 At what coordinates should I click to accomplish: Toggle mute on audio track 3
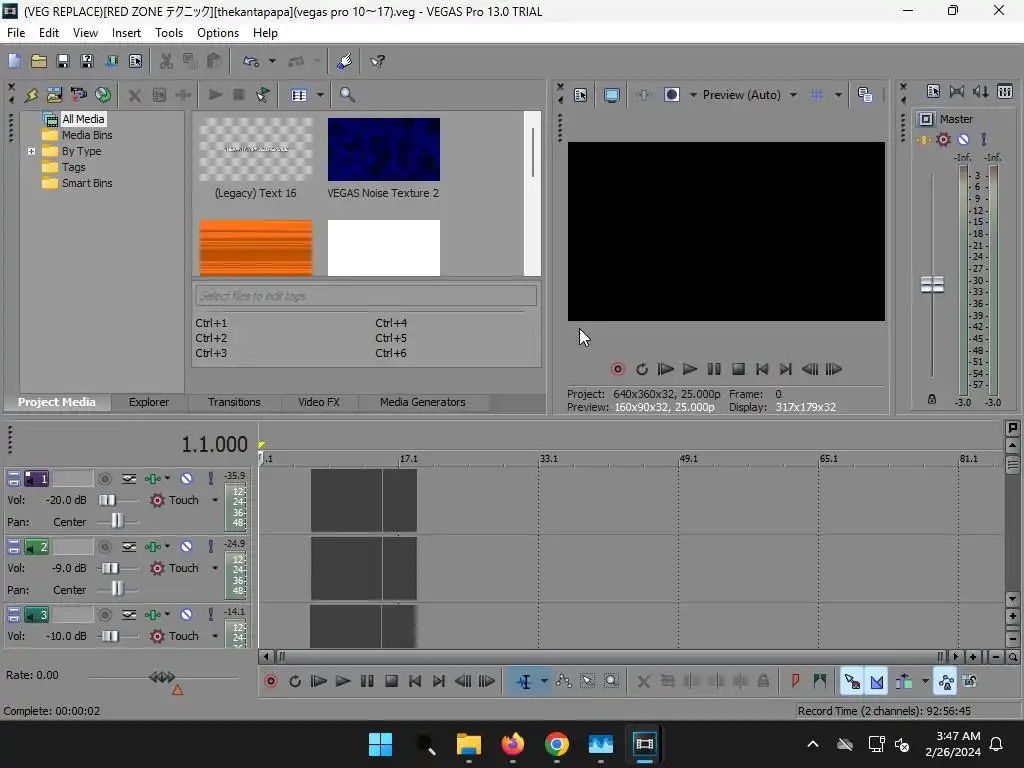186,615
